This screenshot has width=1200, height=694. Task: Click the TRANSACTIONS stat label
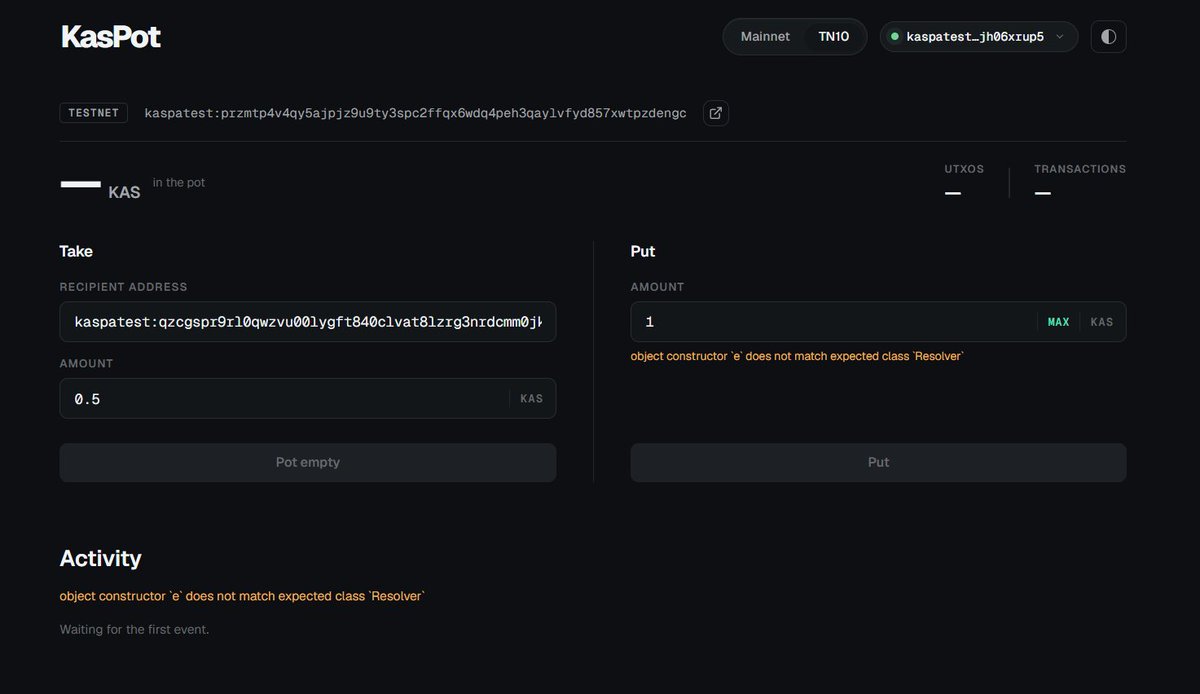click(1080, 169)
